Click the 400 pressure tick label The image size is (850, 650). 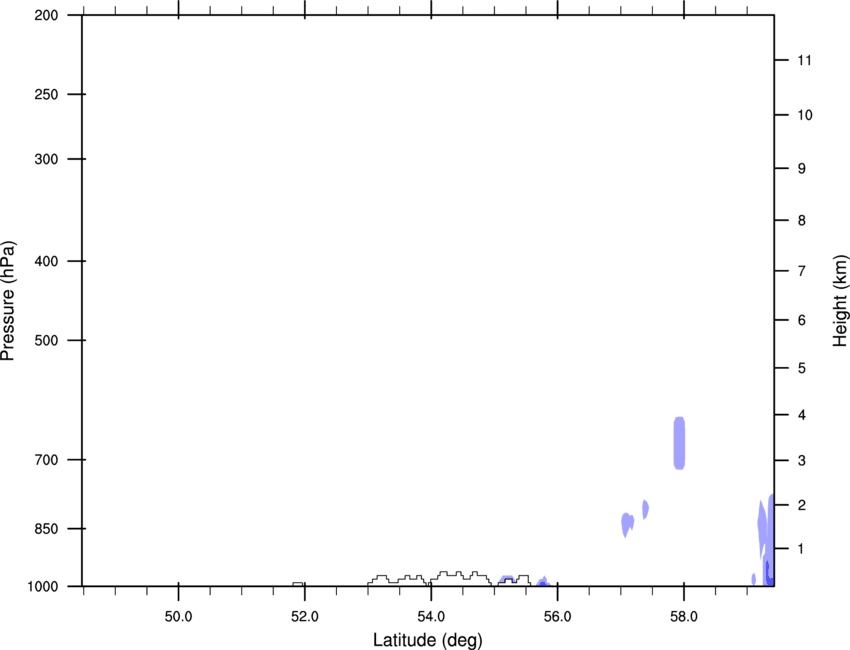[46, 261]
